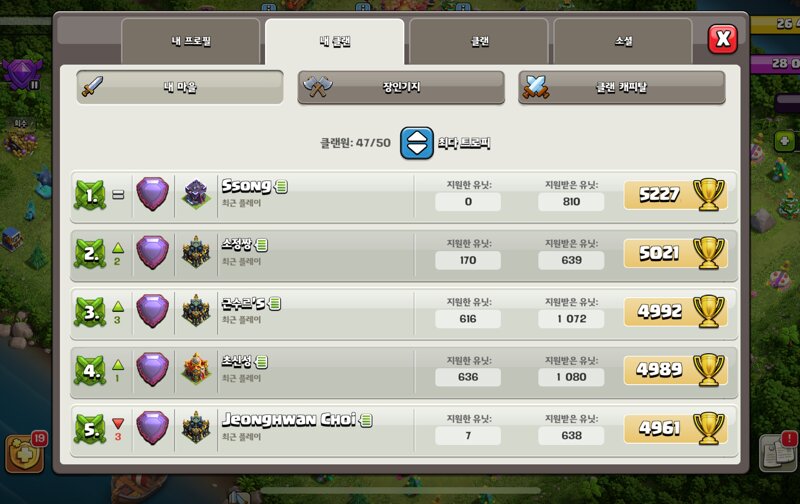Open the shield icon with 19 badge
Viewport: 800px width, 504px height.
tap(23, 453)
